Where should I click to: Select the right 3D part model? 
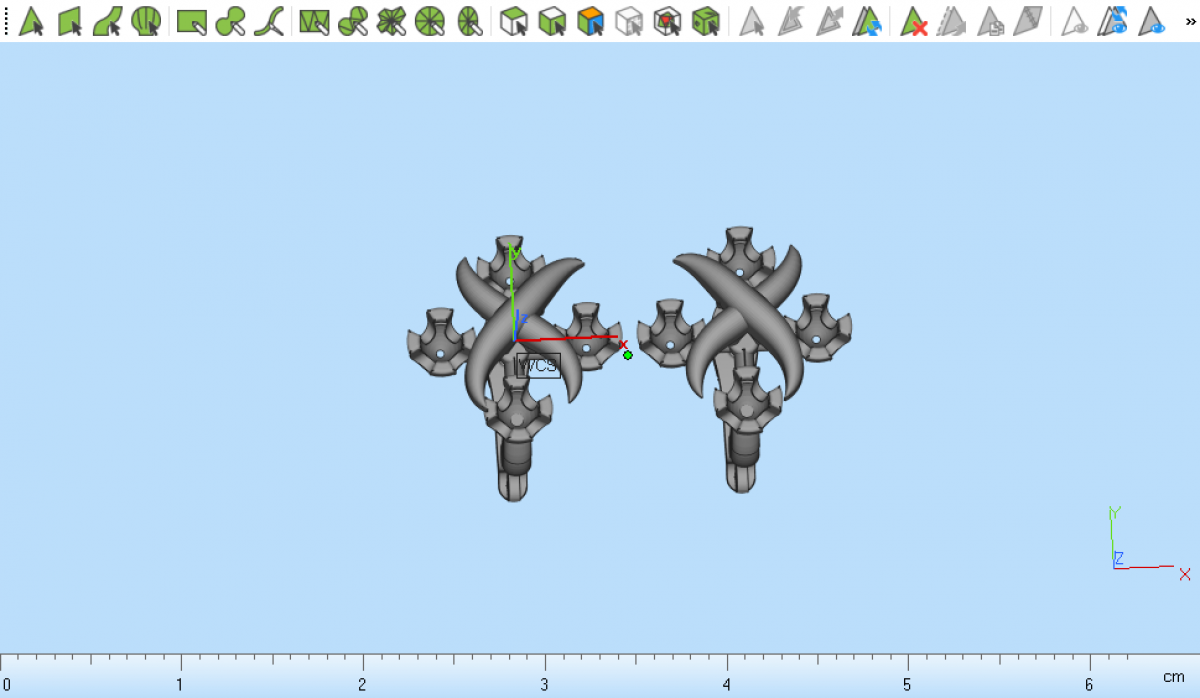pos(745,358)
